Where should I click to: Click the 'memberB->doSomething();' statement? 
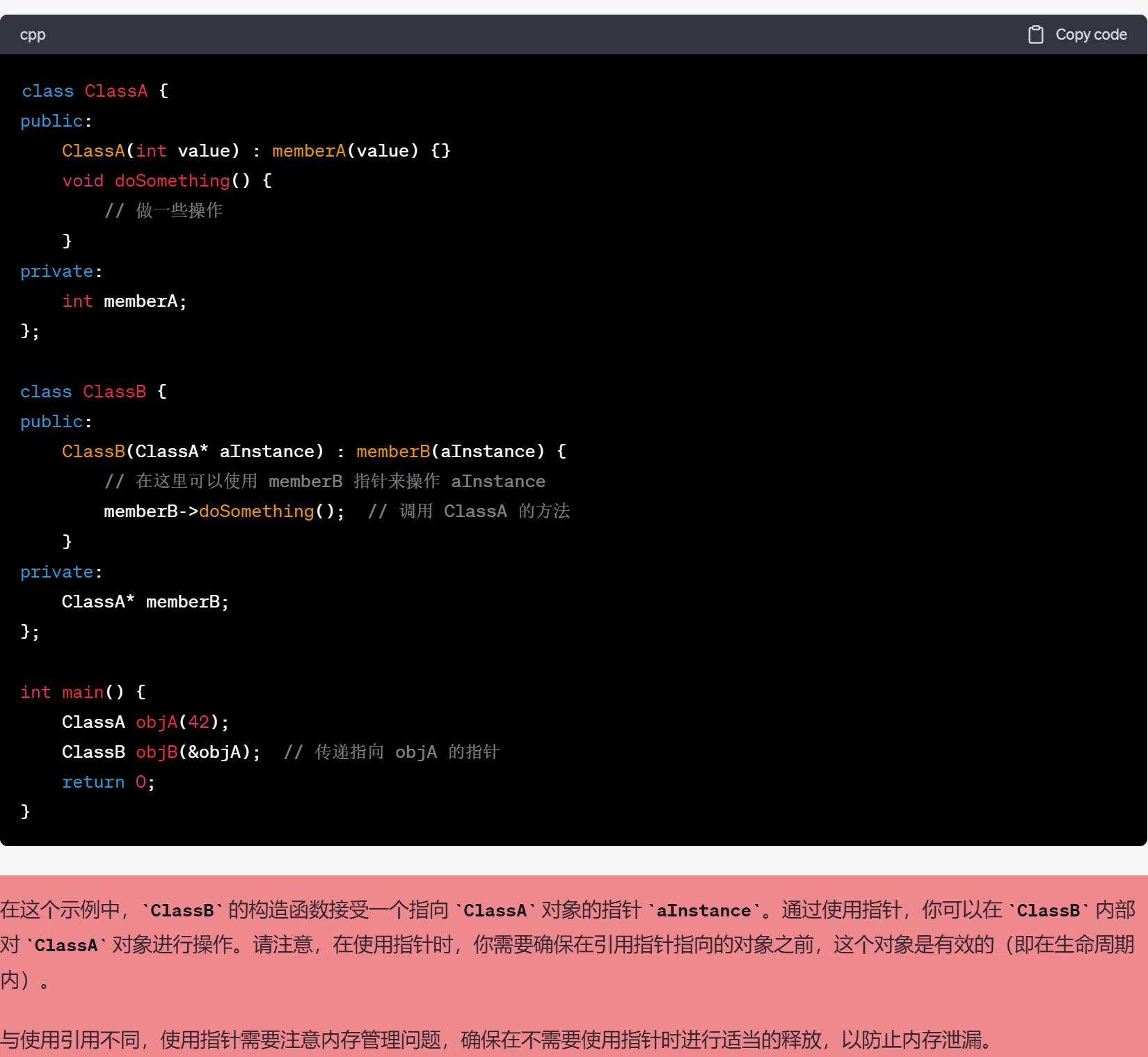224,511
